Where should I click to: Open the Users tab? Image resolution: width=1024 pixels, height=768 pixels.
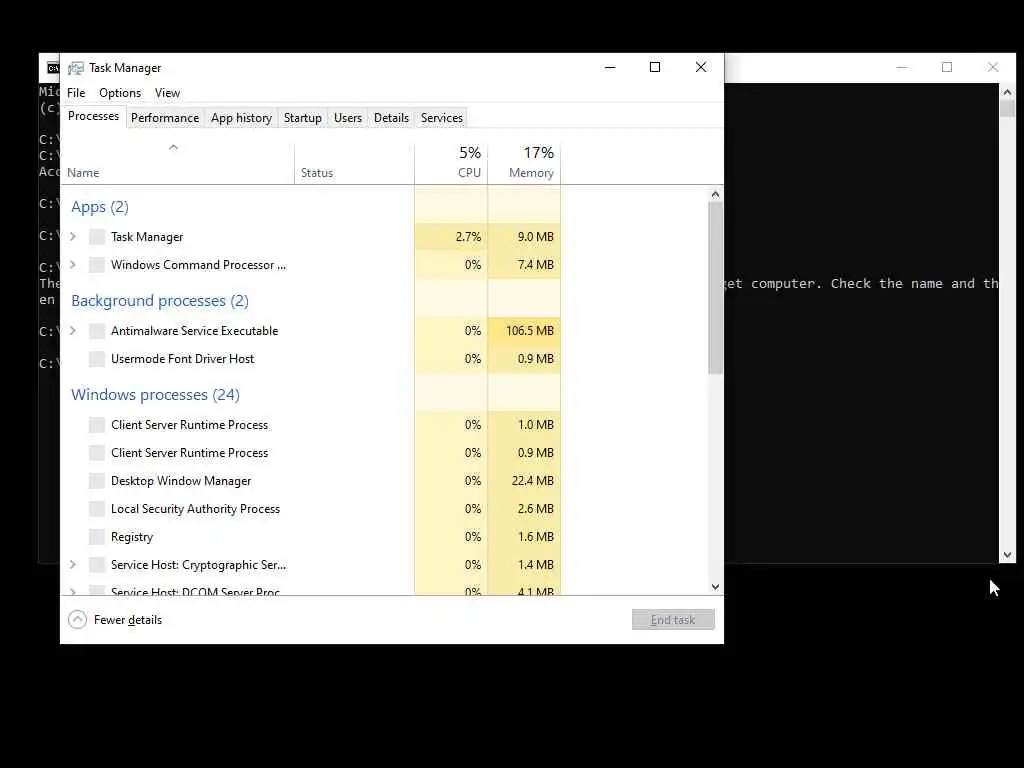(x=347, y=118)
